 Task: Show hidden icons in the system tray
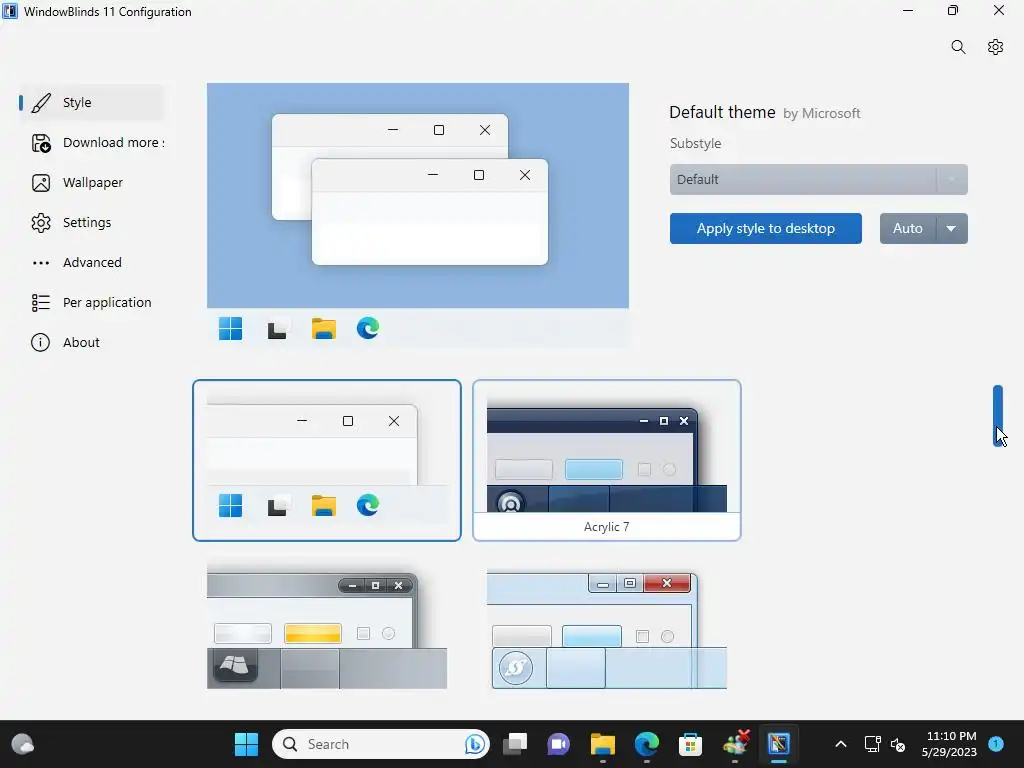[x=841, y=744]
